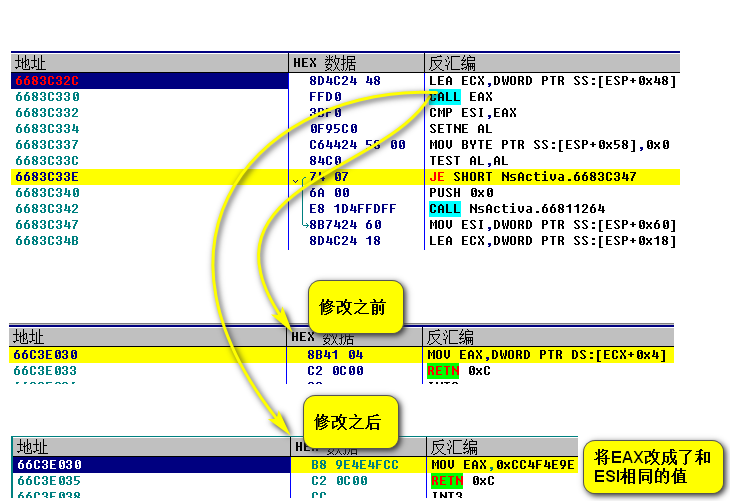
Task: Select address 6683C342
Action: [47, 209]
